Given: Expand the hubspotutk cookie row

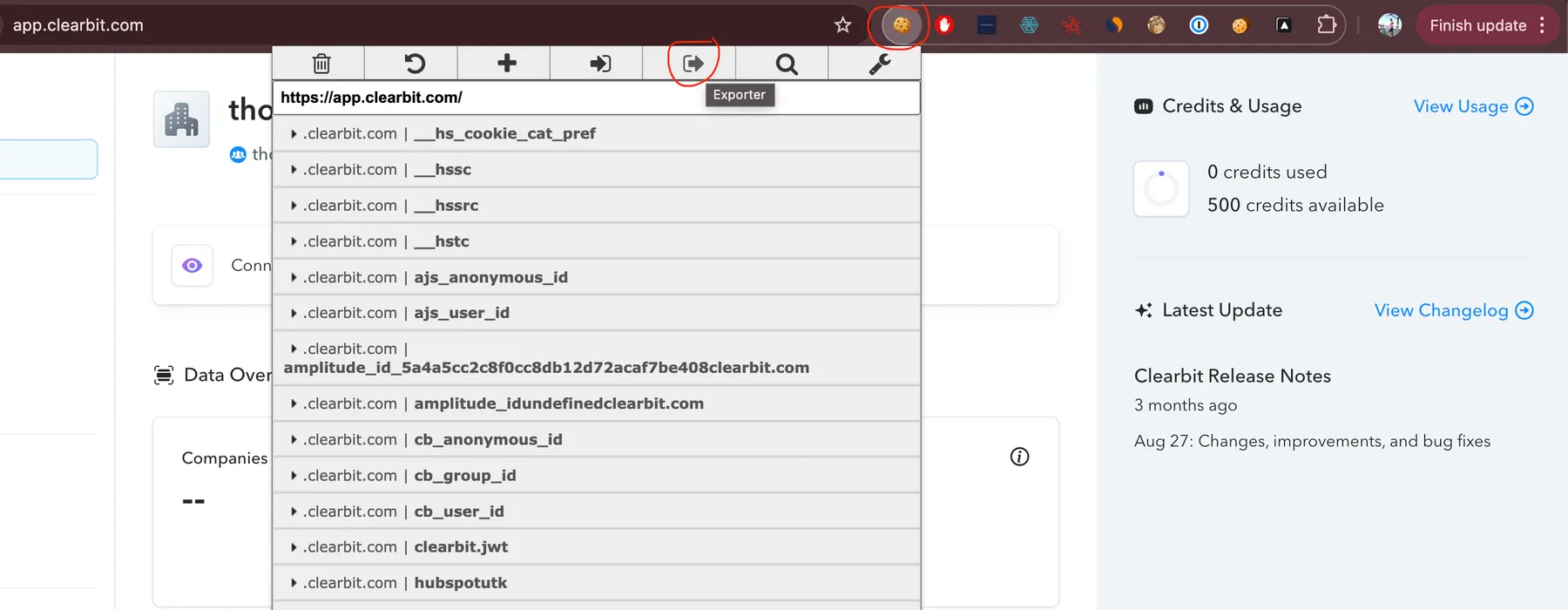Looking at the screenshot, I should 597,583.
